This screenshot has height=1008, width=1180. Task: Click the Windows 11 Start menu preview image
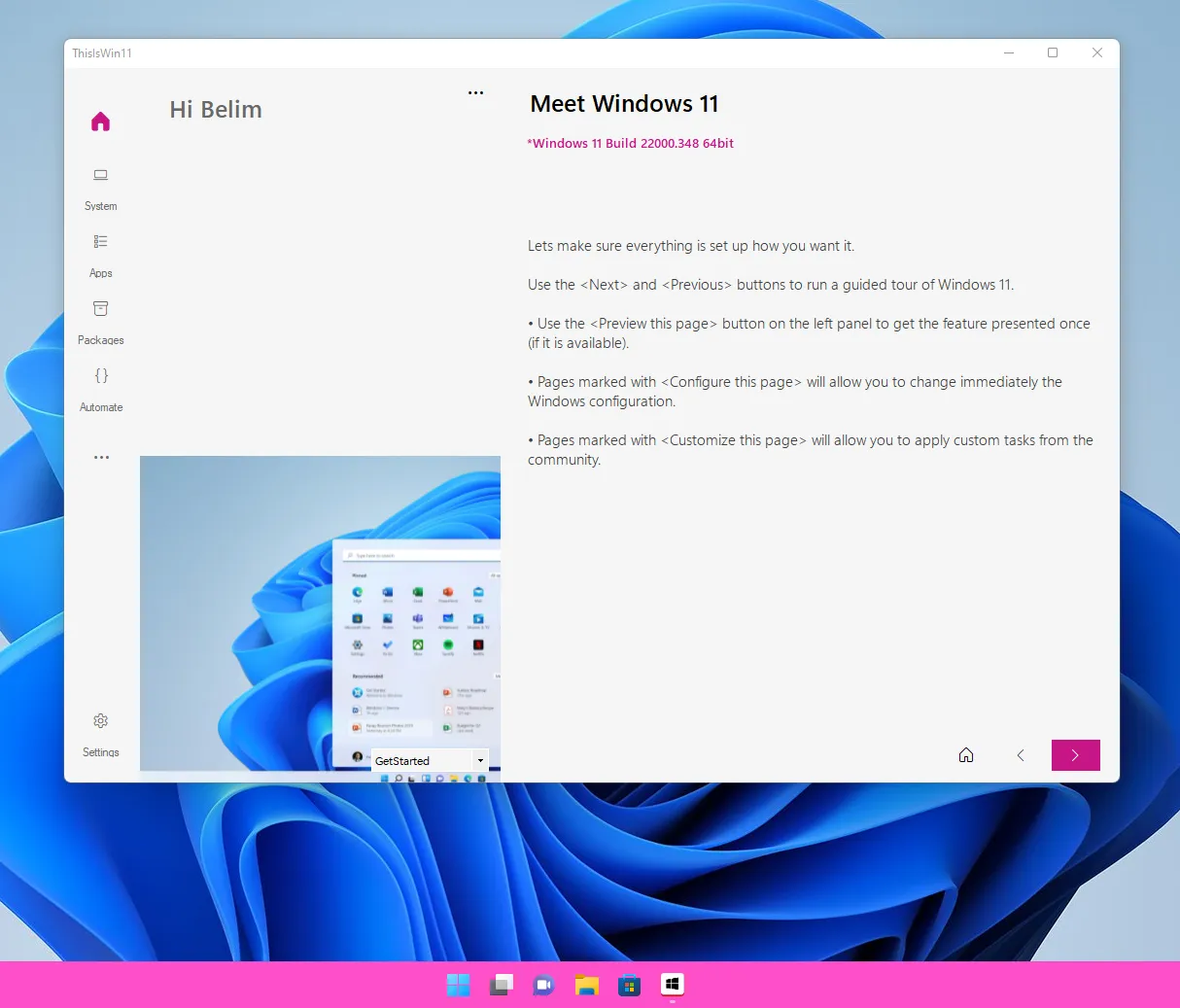coord(321,613)
